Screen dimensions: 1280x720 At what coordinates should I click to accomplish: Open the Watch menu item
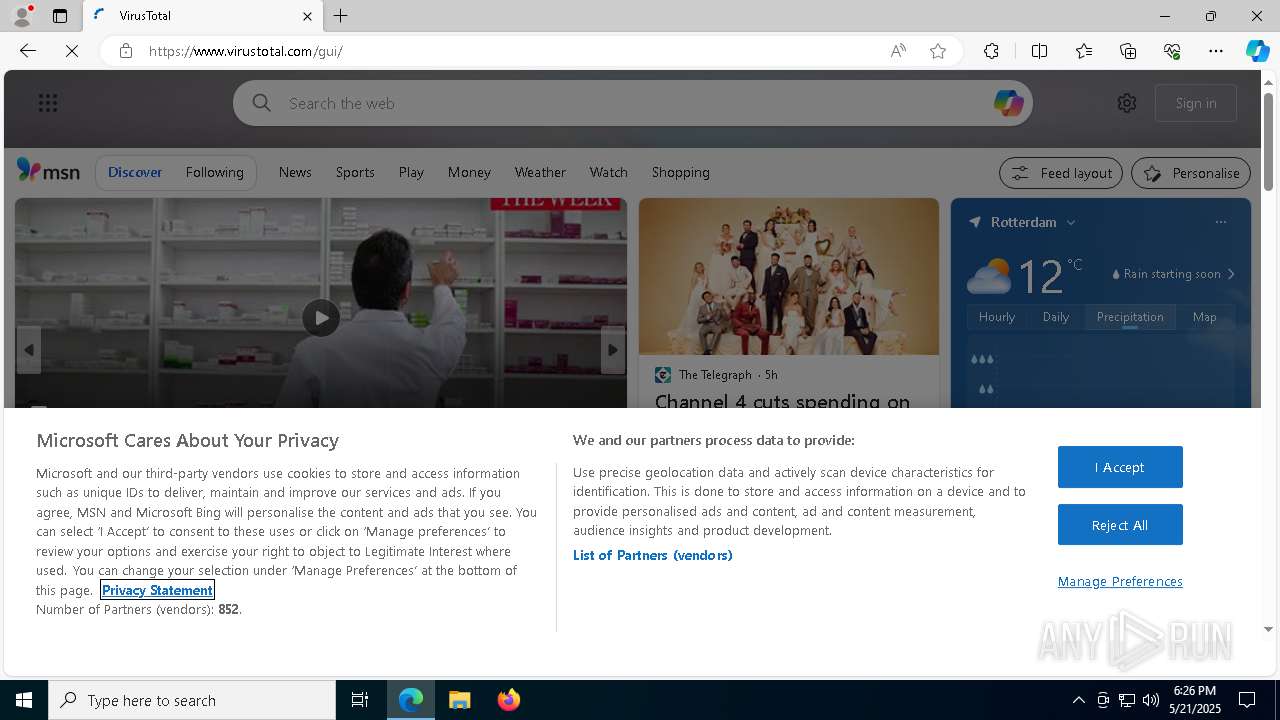(x=608, y=172)
